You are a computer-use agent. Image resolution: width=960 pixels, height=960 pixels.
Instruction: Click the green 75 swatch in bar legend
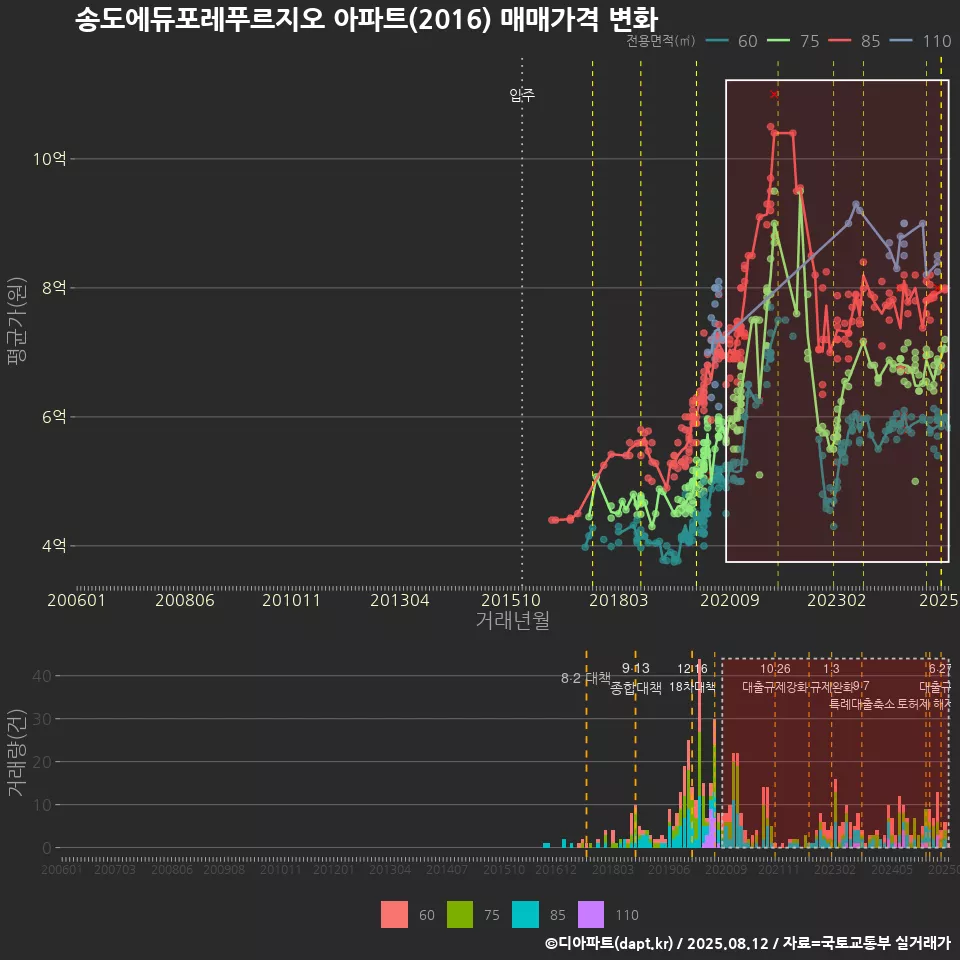460,915
